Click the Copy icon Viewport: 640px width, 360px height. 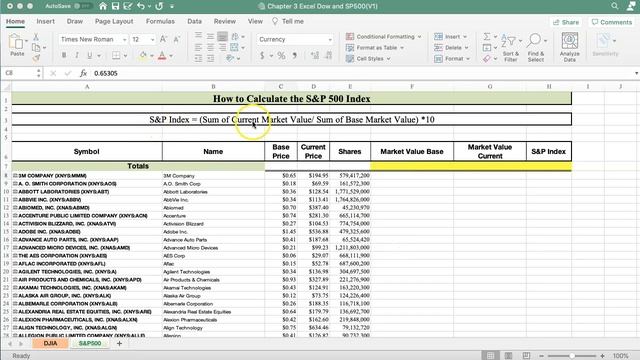36,48
